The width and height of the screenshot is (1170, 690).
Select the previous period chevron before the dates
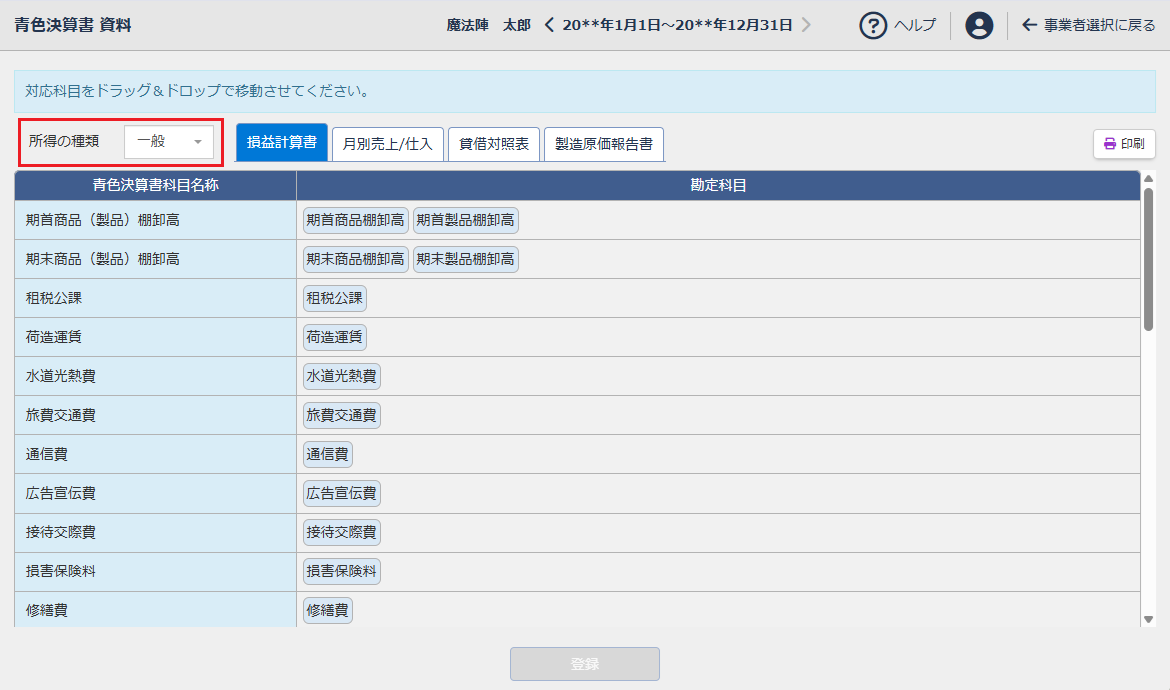coord(548,27)
